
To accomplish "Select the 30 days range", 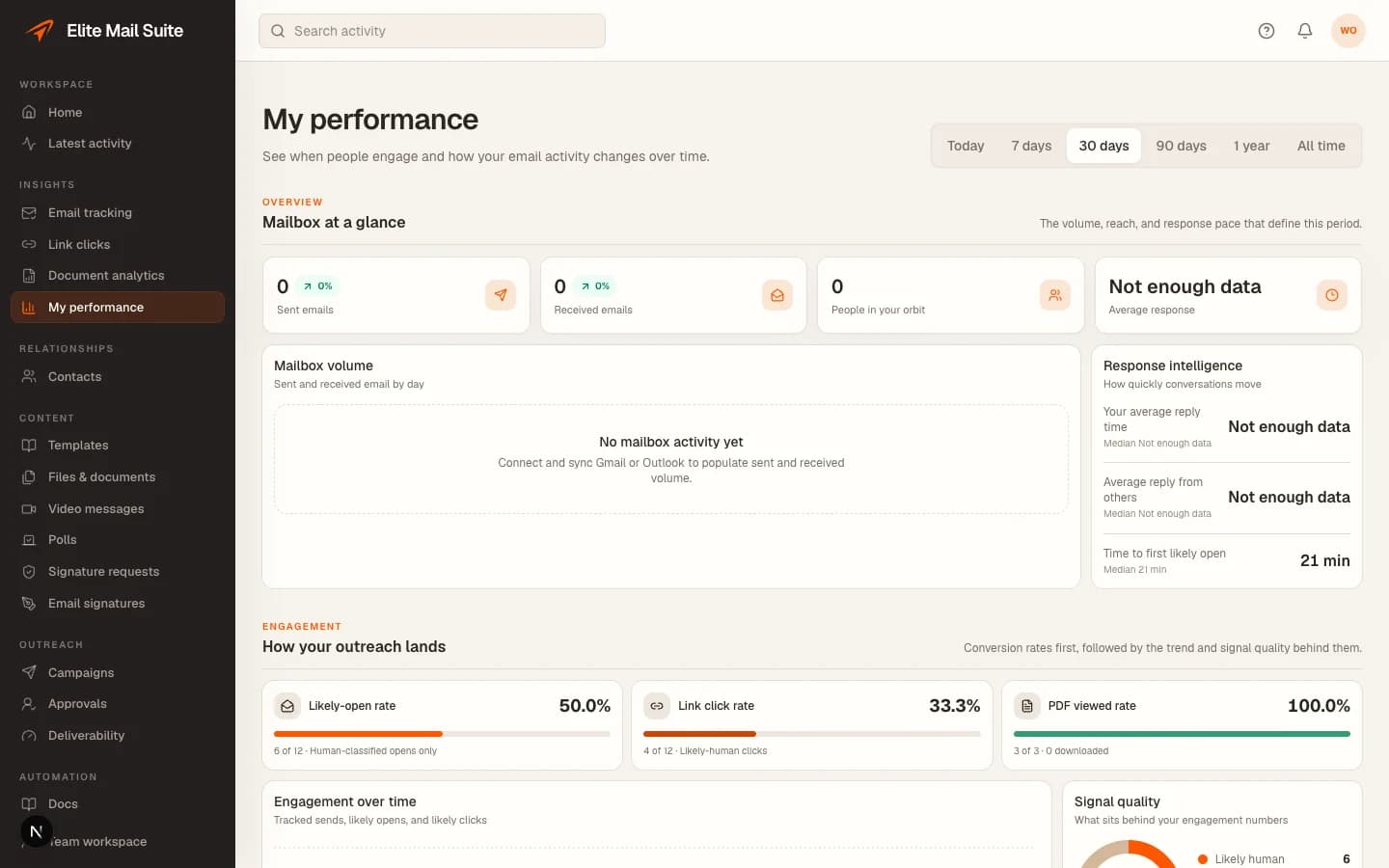I will pos(1103,146).
